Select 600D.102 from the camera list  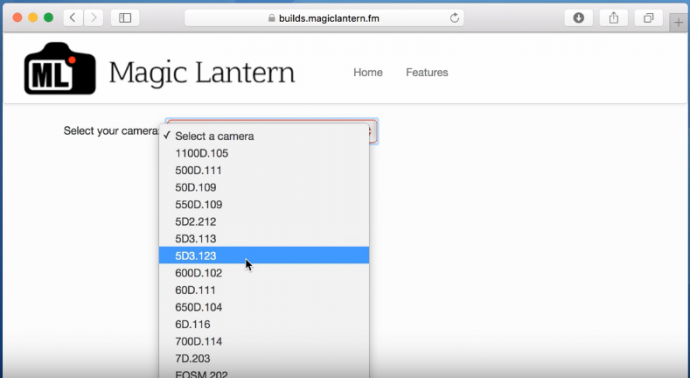[264, 273]
